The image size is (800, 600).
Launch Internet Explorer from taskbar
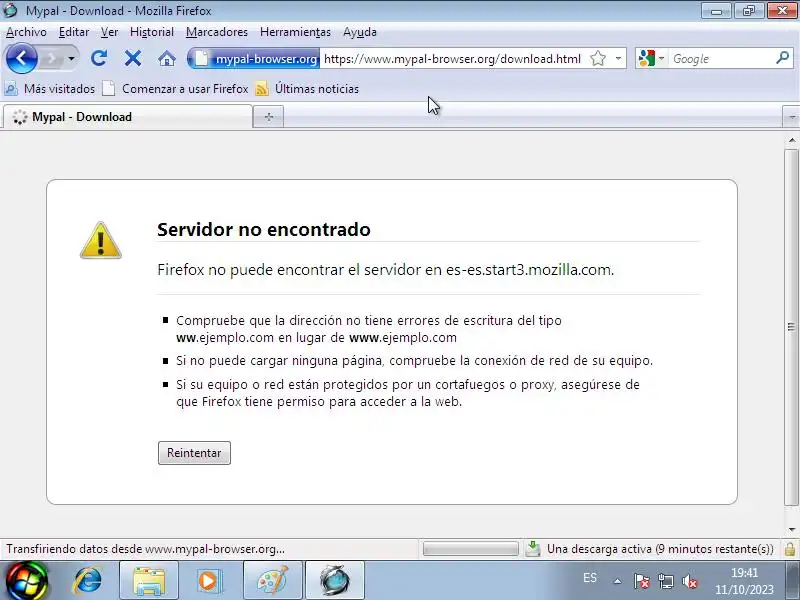coord(88,581)
